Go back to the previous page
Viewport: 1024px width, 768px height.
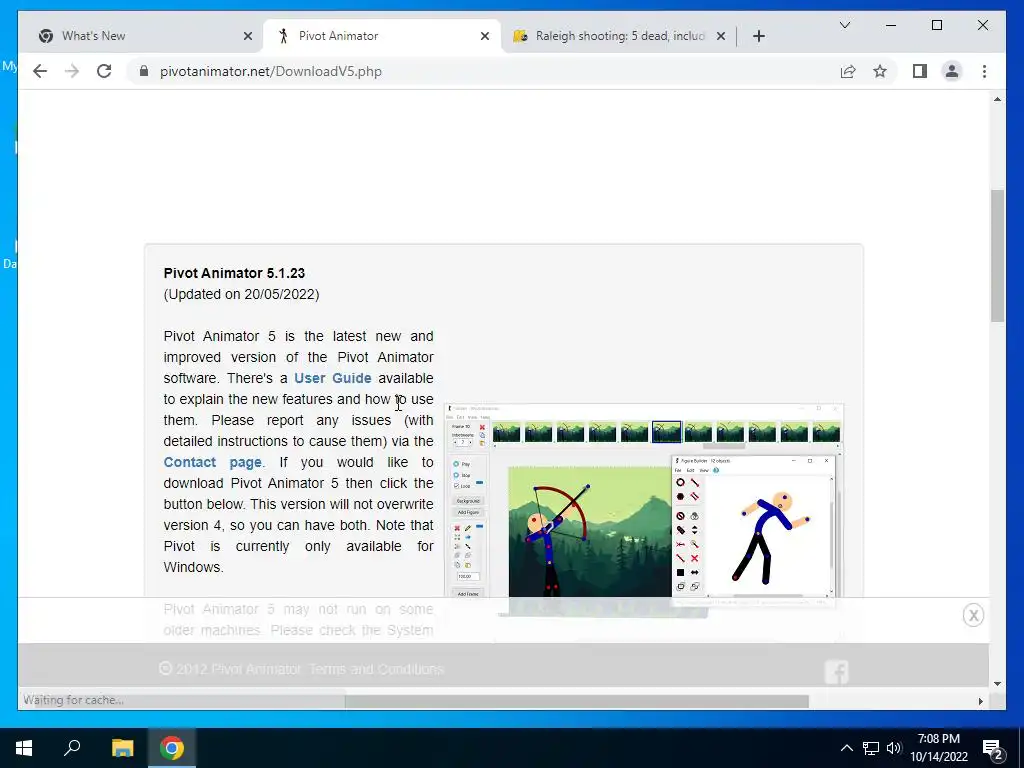pyautogui.click(x=40, y=71)
